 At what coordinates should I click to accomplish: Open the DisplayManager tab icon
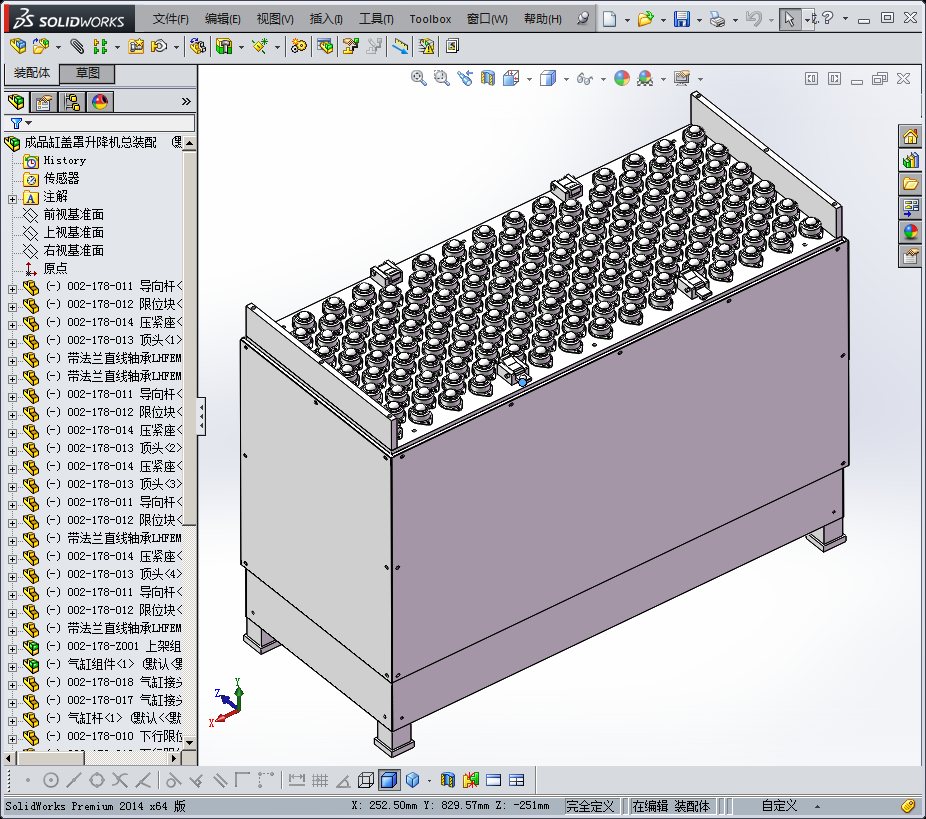pyautogui.click(x=100, y=102)
